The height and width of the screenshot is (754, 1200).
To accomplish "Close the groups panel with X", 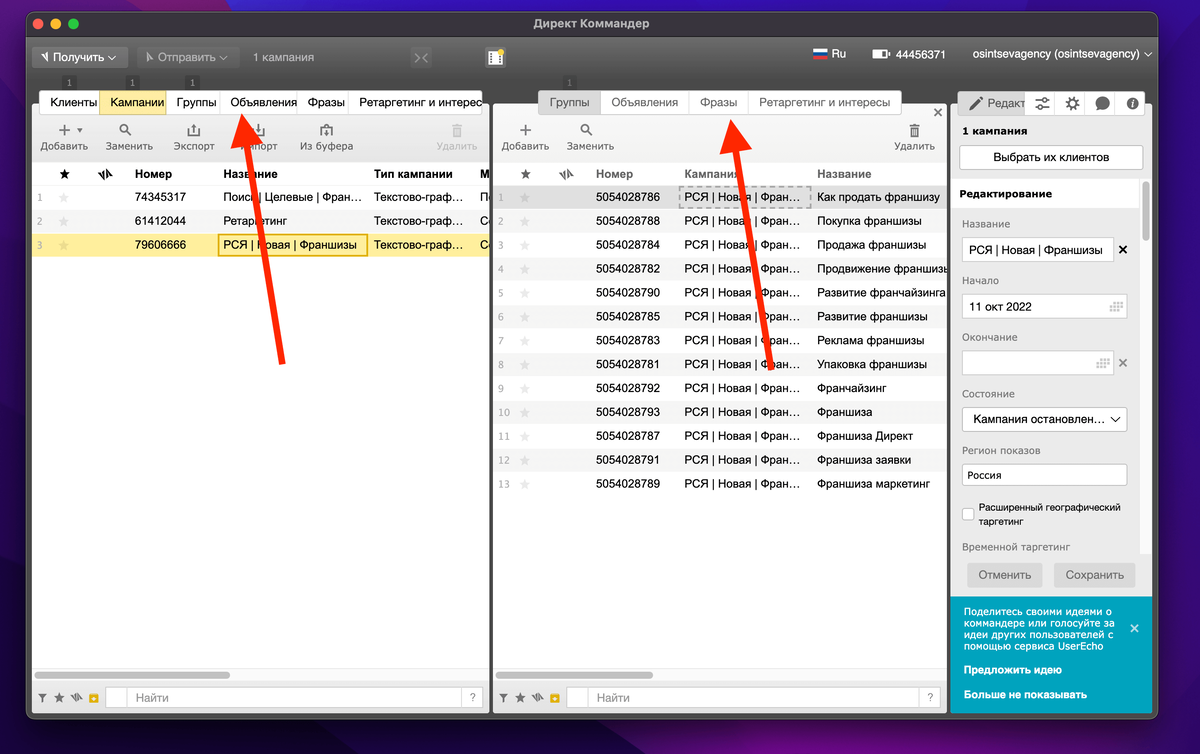I will 938,113.
